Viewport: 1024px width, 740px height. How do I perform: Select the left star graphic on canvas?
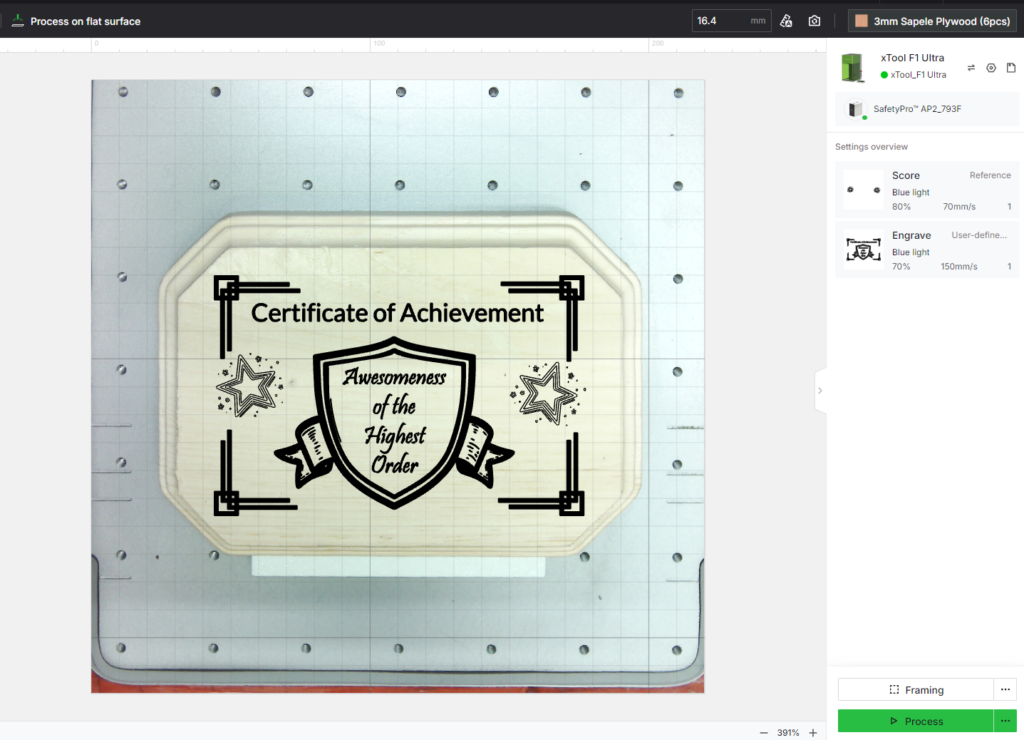[x=249, y=387]
